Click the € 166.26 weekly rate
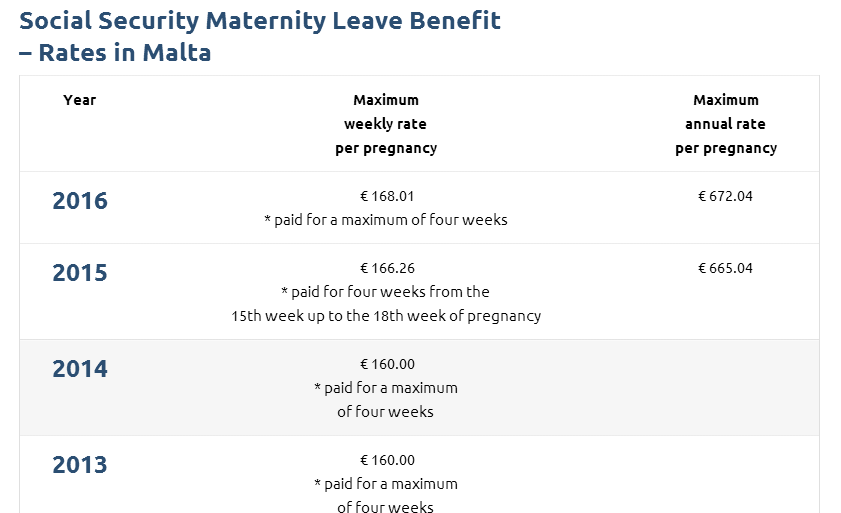This screenshot has width=841, height=513. (386, 268)
